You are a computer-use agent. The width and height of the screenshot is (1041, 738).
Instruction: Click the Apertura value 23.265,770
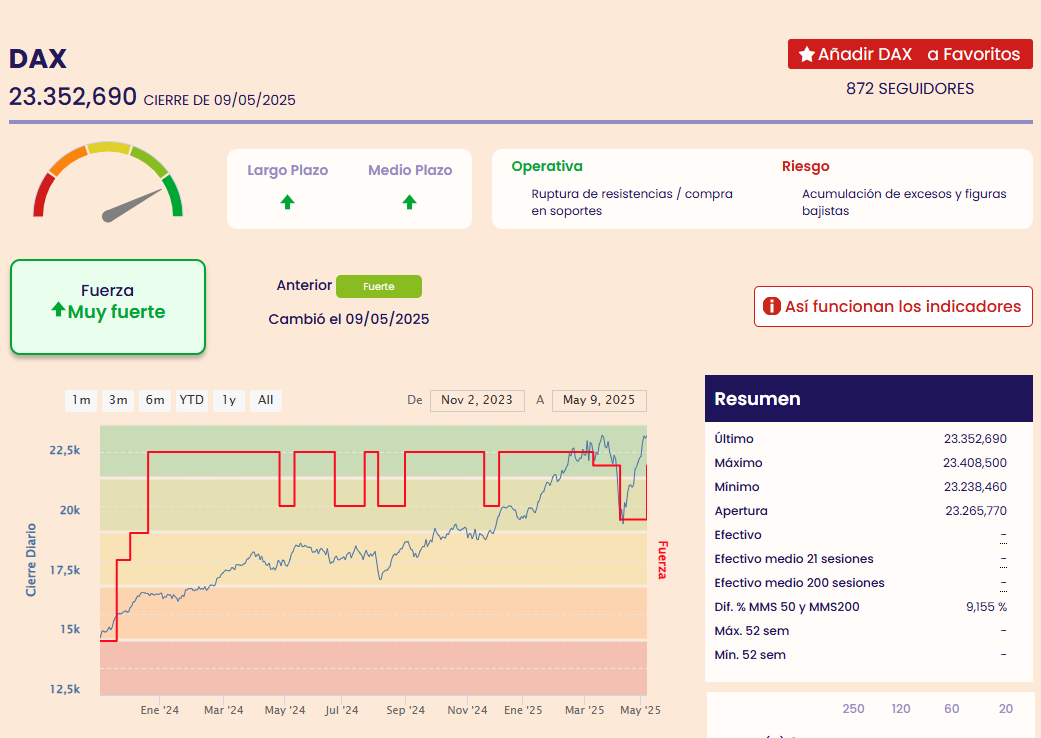tap(976, 510)
